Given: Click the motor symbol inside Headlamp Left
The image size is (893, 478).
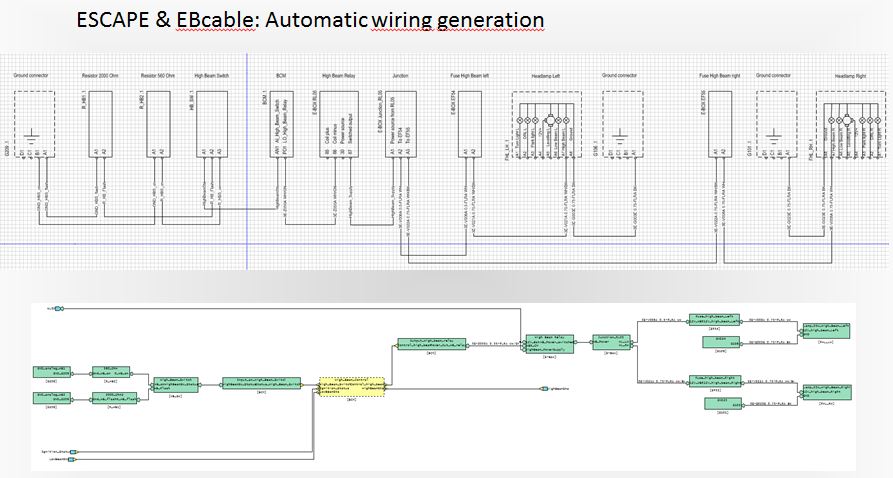Looking at the screenshot, I should pos(547,121).
